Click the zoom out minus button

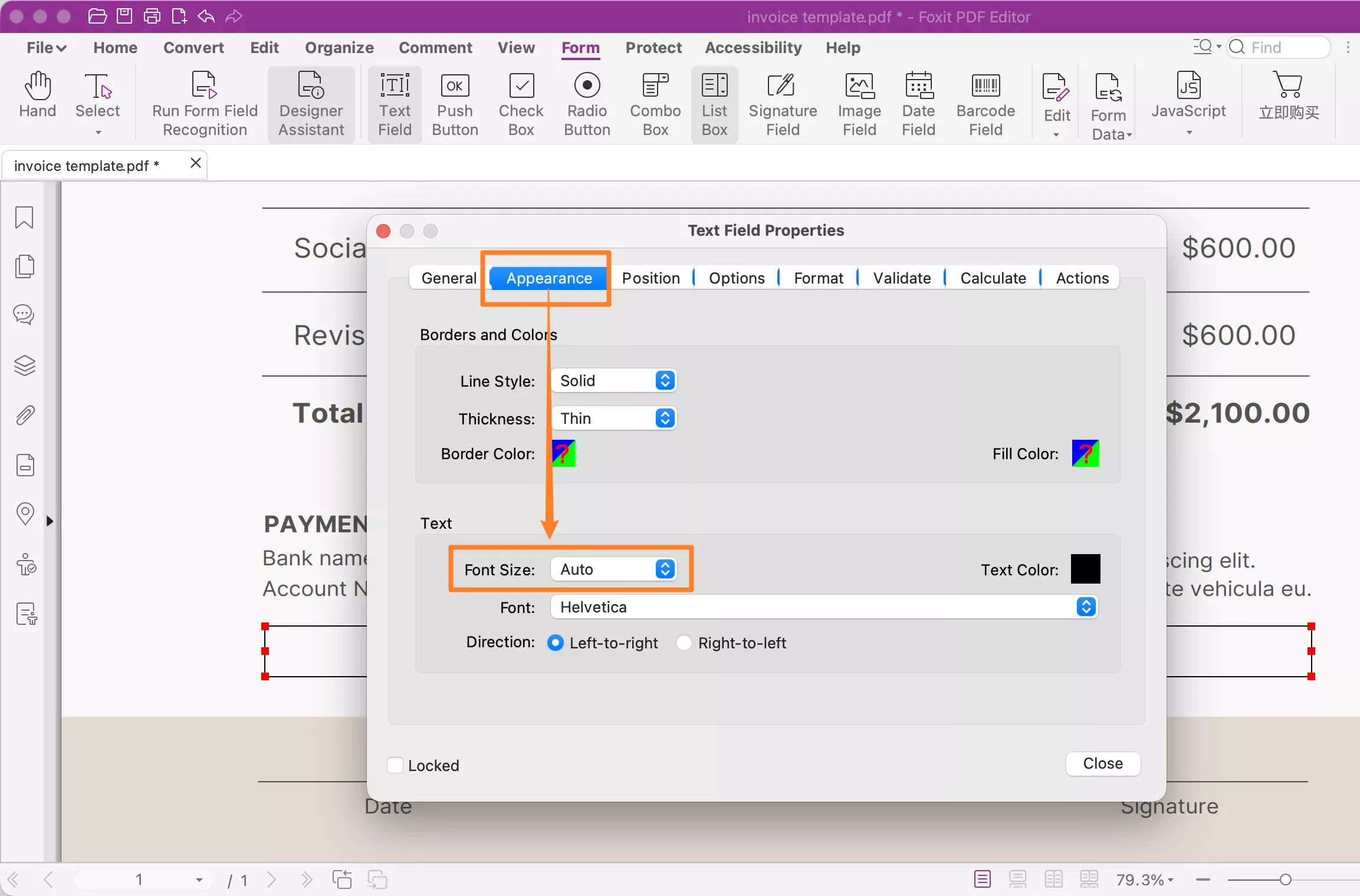tap(1203, 880)
